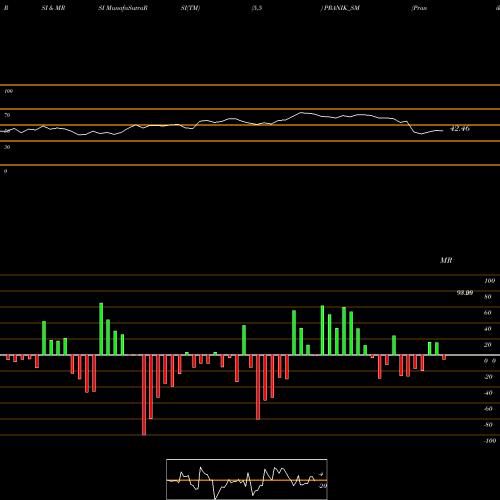Screen dimensions: 500x500
Task: Click the MR axis label -40
Action: [488, 393]
